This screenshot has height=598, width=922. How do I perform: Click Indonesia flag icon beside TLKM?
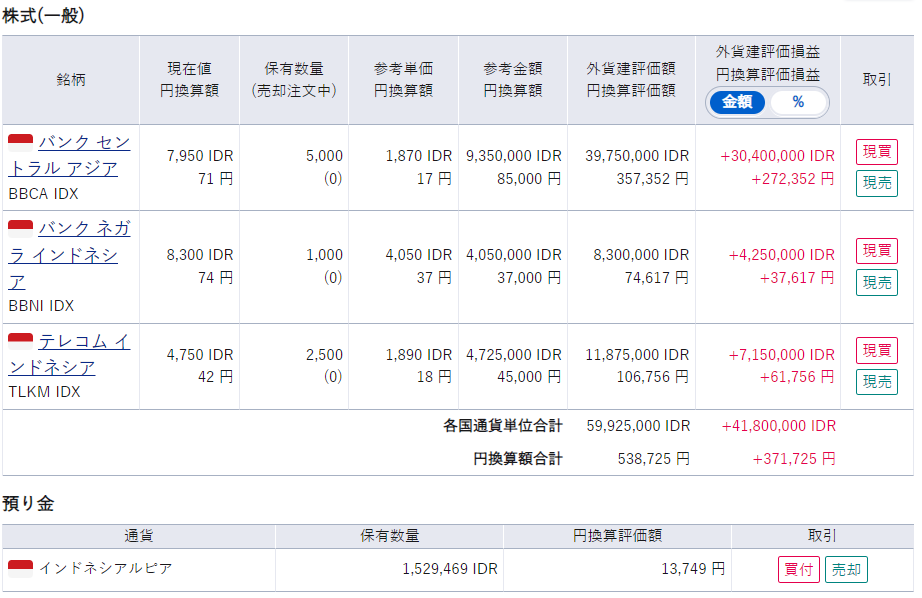tap(21, 341)
